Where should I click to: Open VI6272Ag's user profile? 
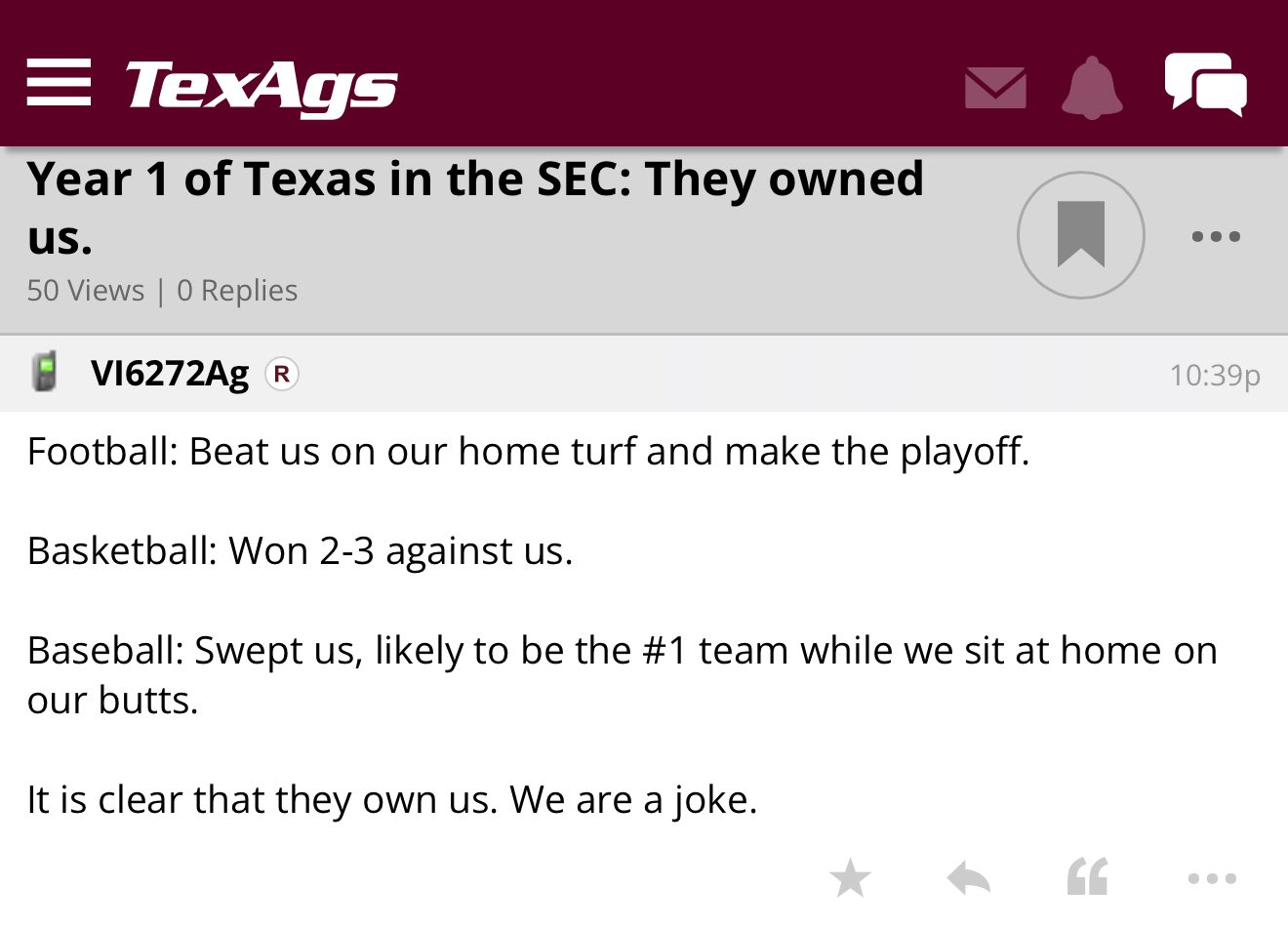point(170,374)
